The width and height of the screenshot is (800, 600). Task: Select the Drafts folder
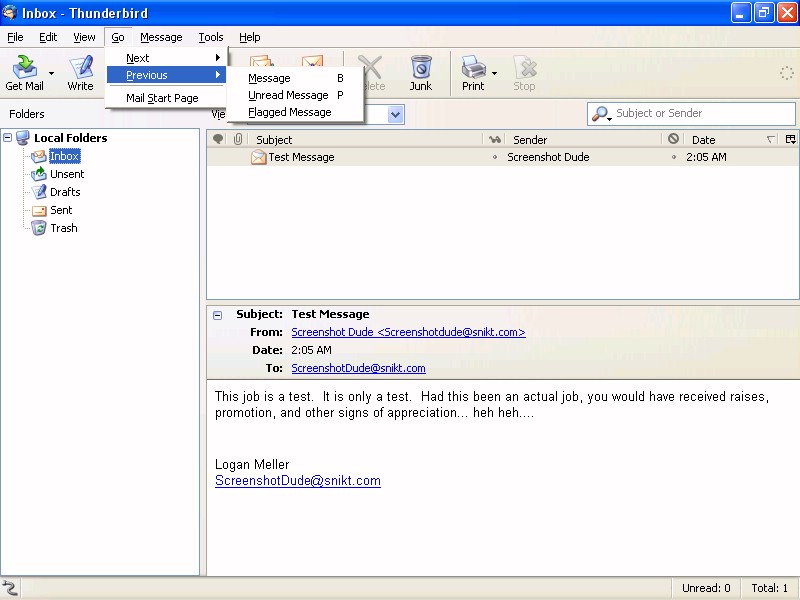(65, 192)
